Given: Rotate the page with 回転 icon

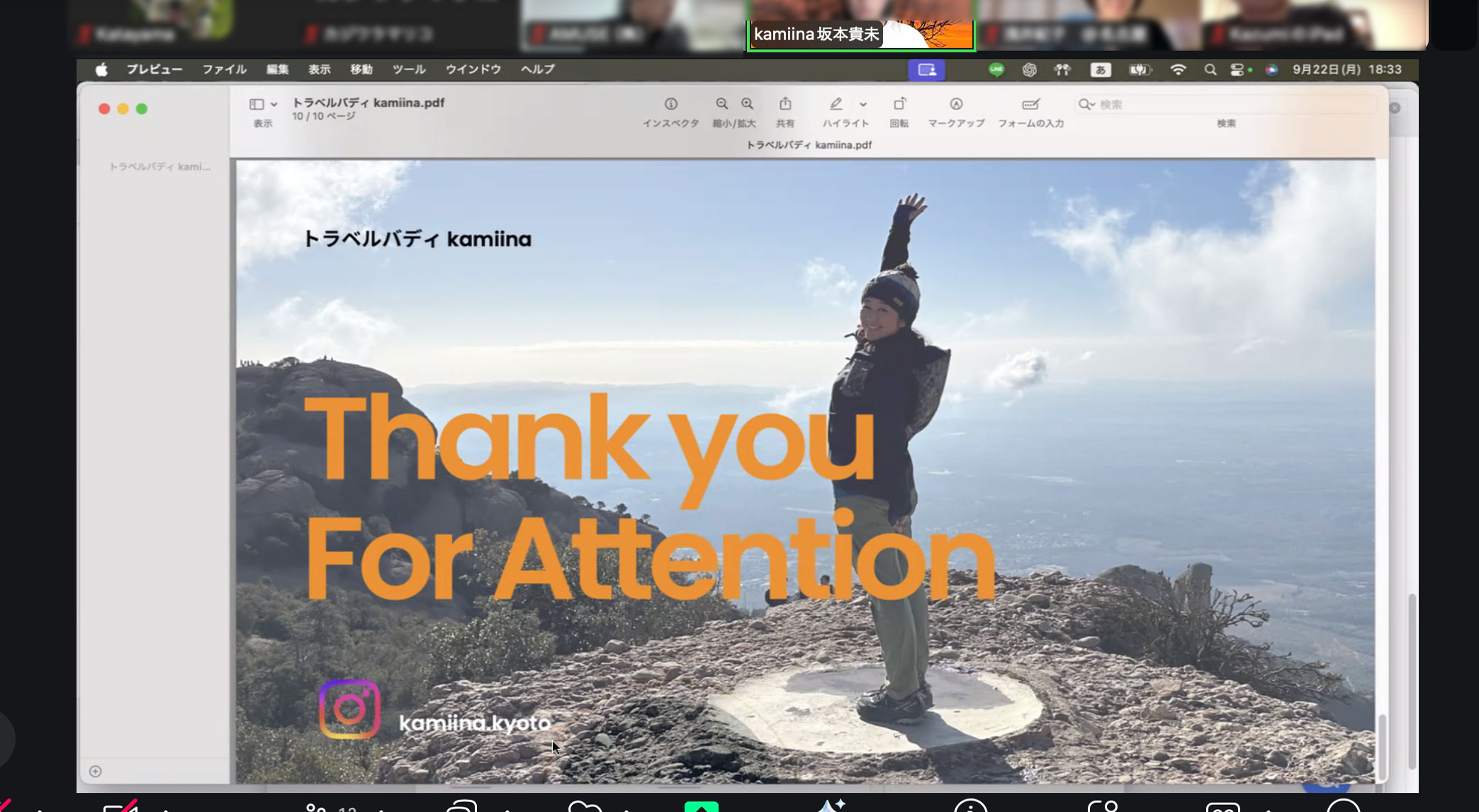Looking at the screenshot, I should pyautogui.click(x=899, y=104).
